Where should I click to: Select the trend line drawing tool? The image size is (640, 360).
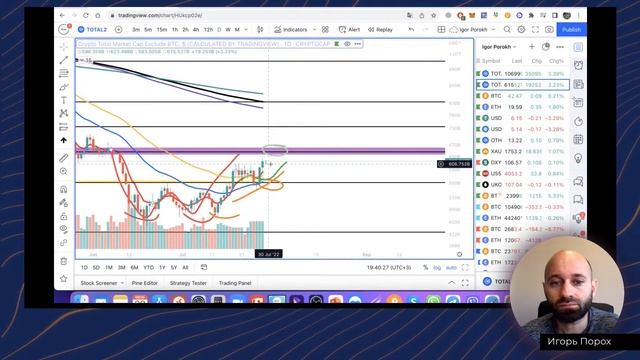click(x=64, y=60)
